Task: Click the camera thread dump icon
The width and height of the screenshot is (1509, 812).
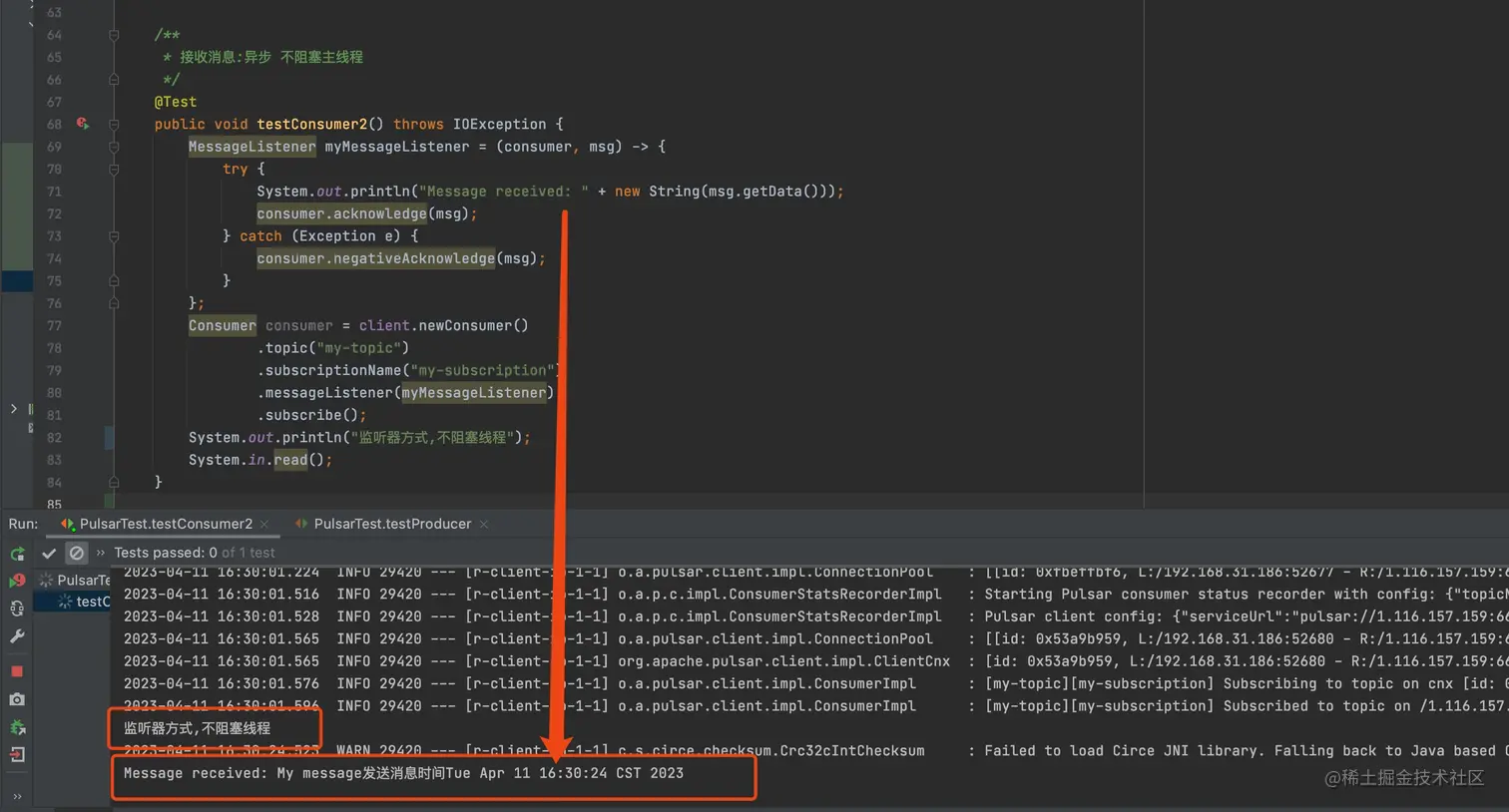Action: (17, 699)
